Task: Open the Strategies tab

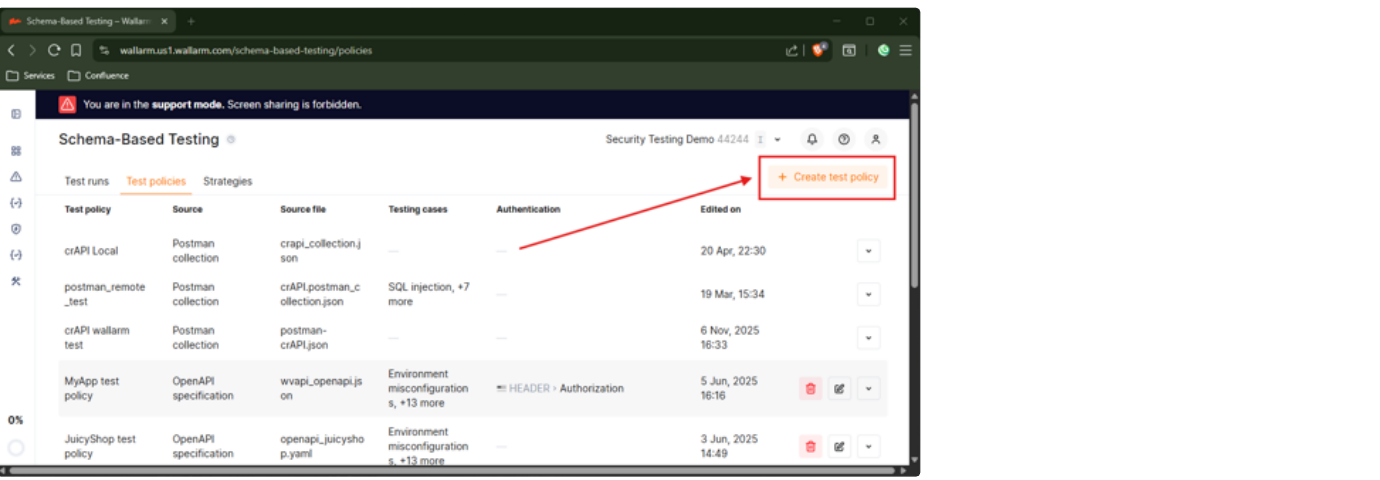Action: point(228,181)
